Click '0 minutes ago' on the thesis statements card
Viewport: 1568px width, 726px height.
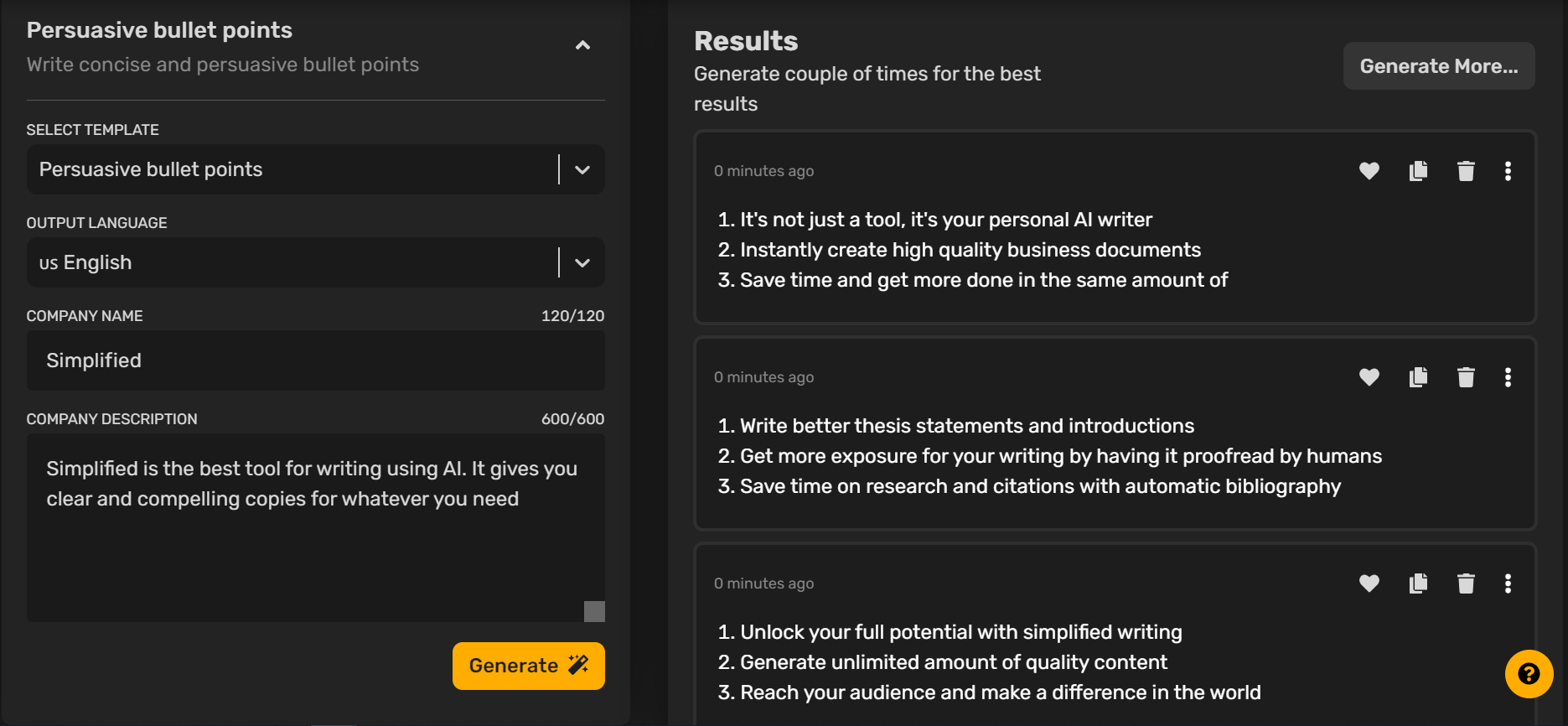(763, 377)
